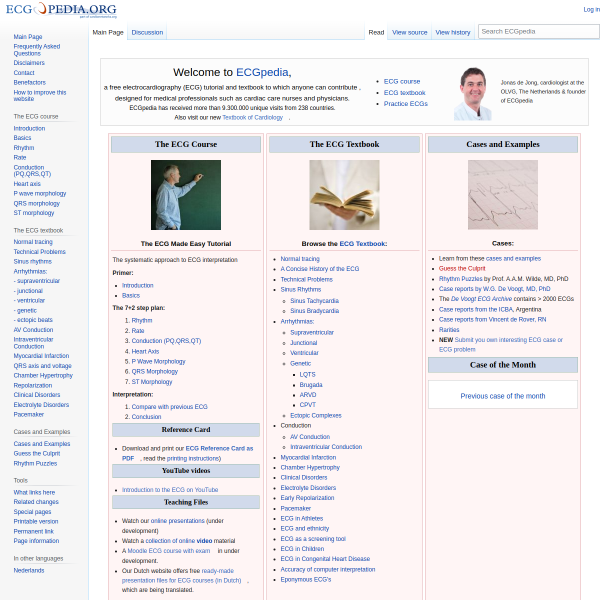The image size is (600, 600).
Task: Open the red Guess the Culprit link
Action: tap(462, 269)
